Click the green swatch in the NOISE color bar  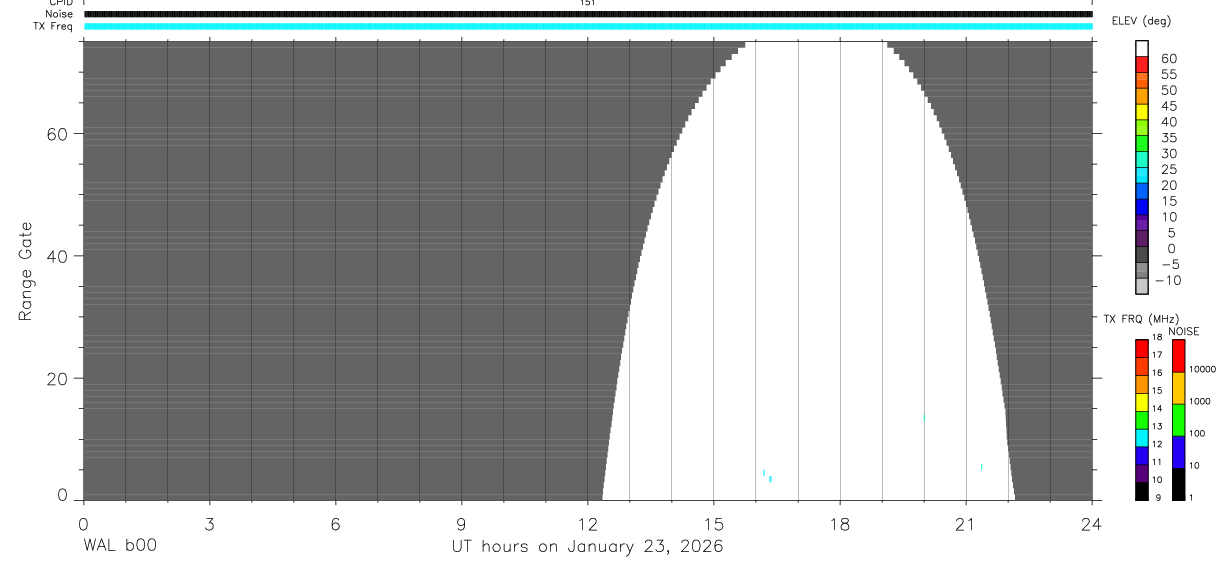pos(1178,420)
